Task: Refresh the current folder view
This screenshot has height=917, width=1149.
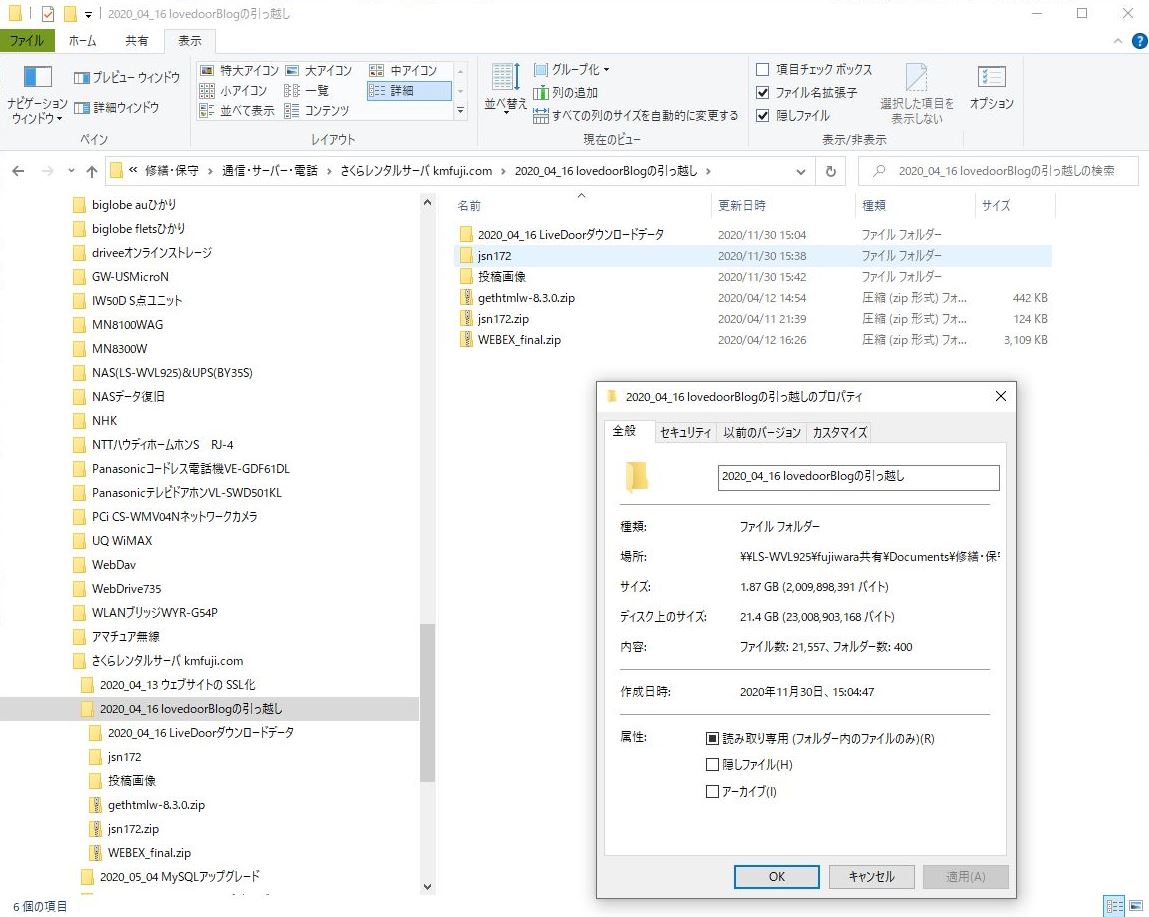Action: click(830, 171)
